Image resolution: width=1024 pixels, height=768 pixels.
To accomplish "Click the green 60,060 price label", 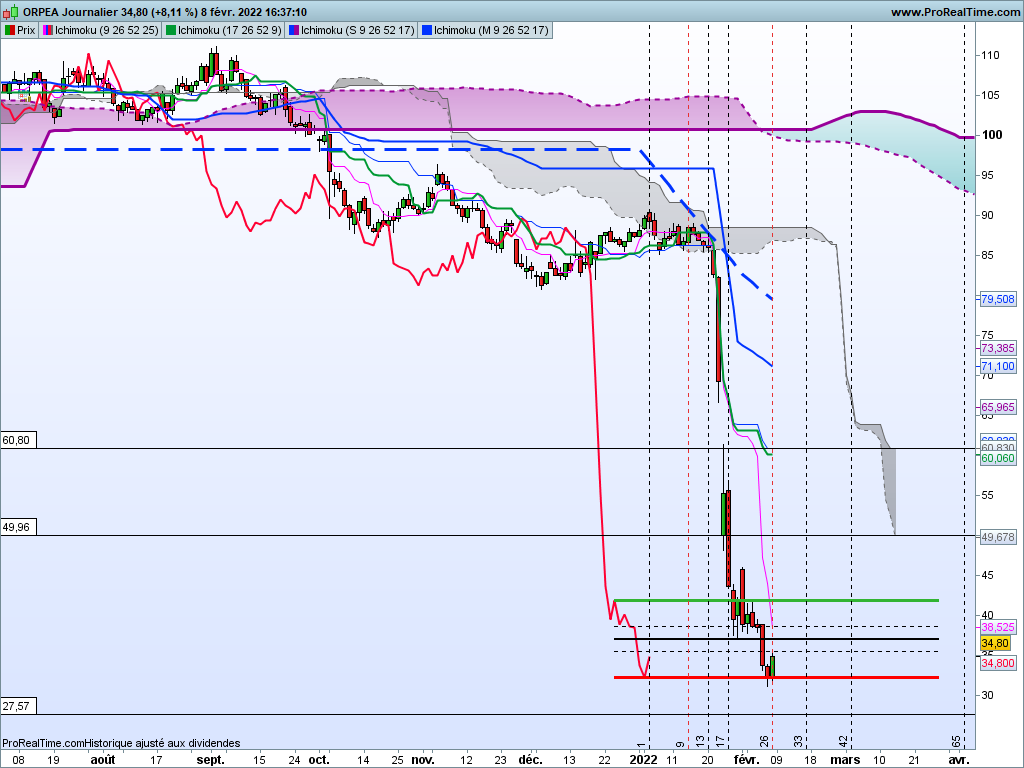I will [x=998, y=458].
